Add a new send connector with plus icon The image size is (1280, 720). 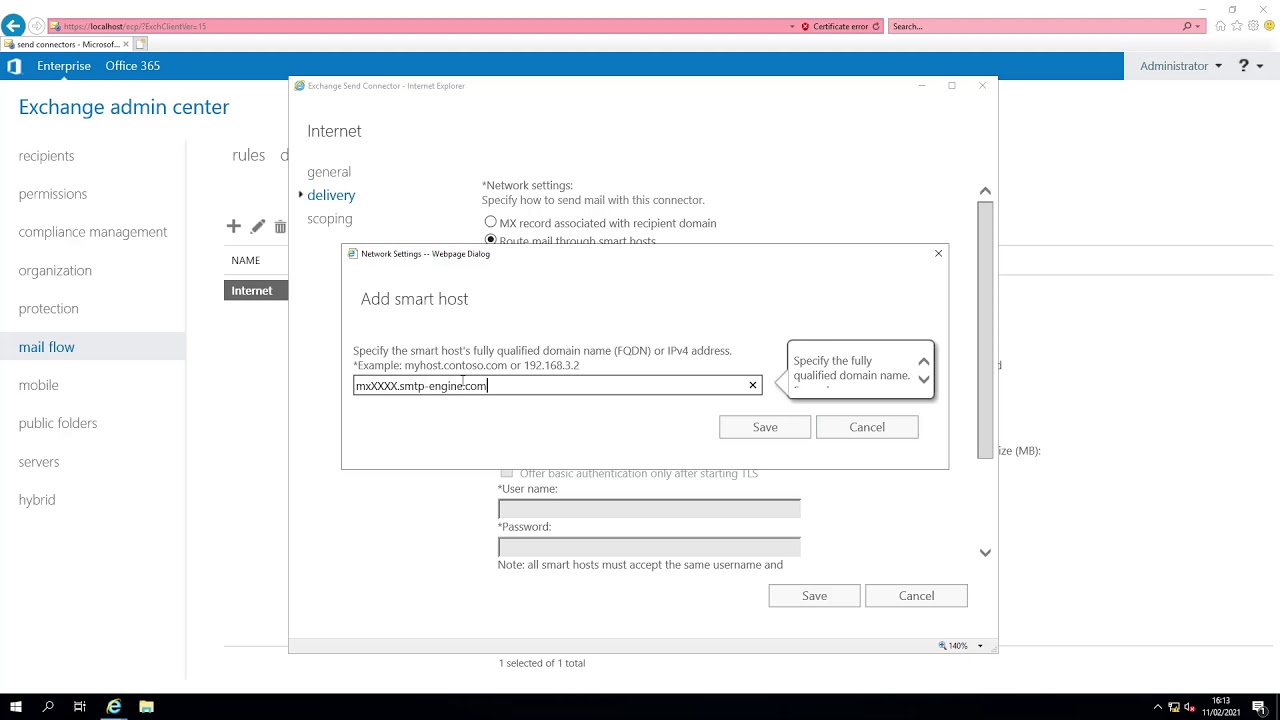tap(233, 227)
